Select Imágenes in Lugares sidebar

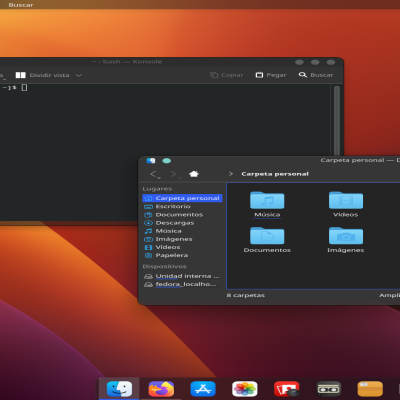click(x=182, y=239)
